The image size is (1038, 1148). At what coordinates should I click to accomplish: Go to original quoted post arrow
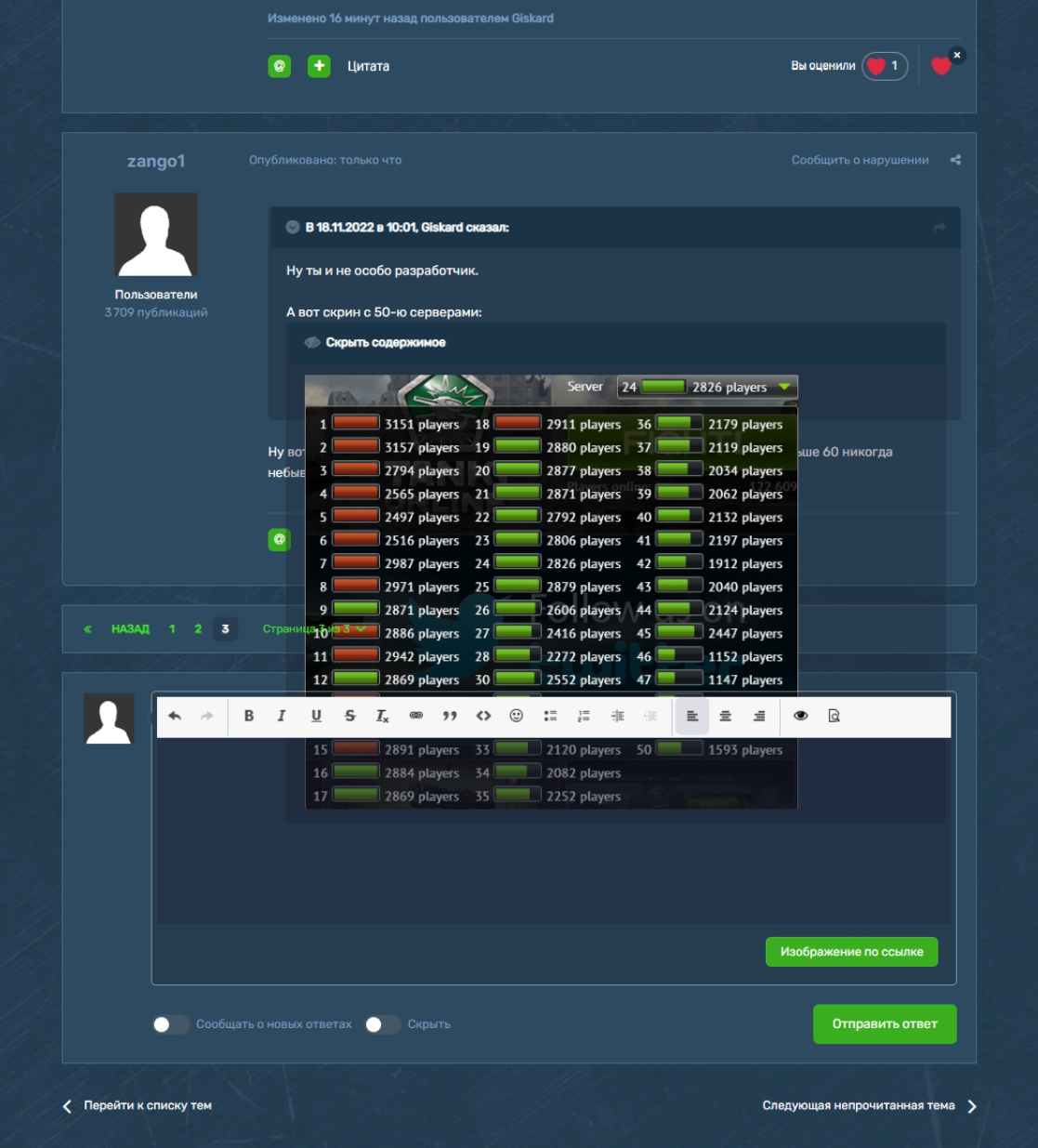tap(939, 227)
